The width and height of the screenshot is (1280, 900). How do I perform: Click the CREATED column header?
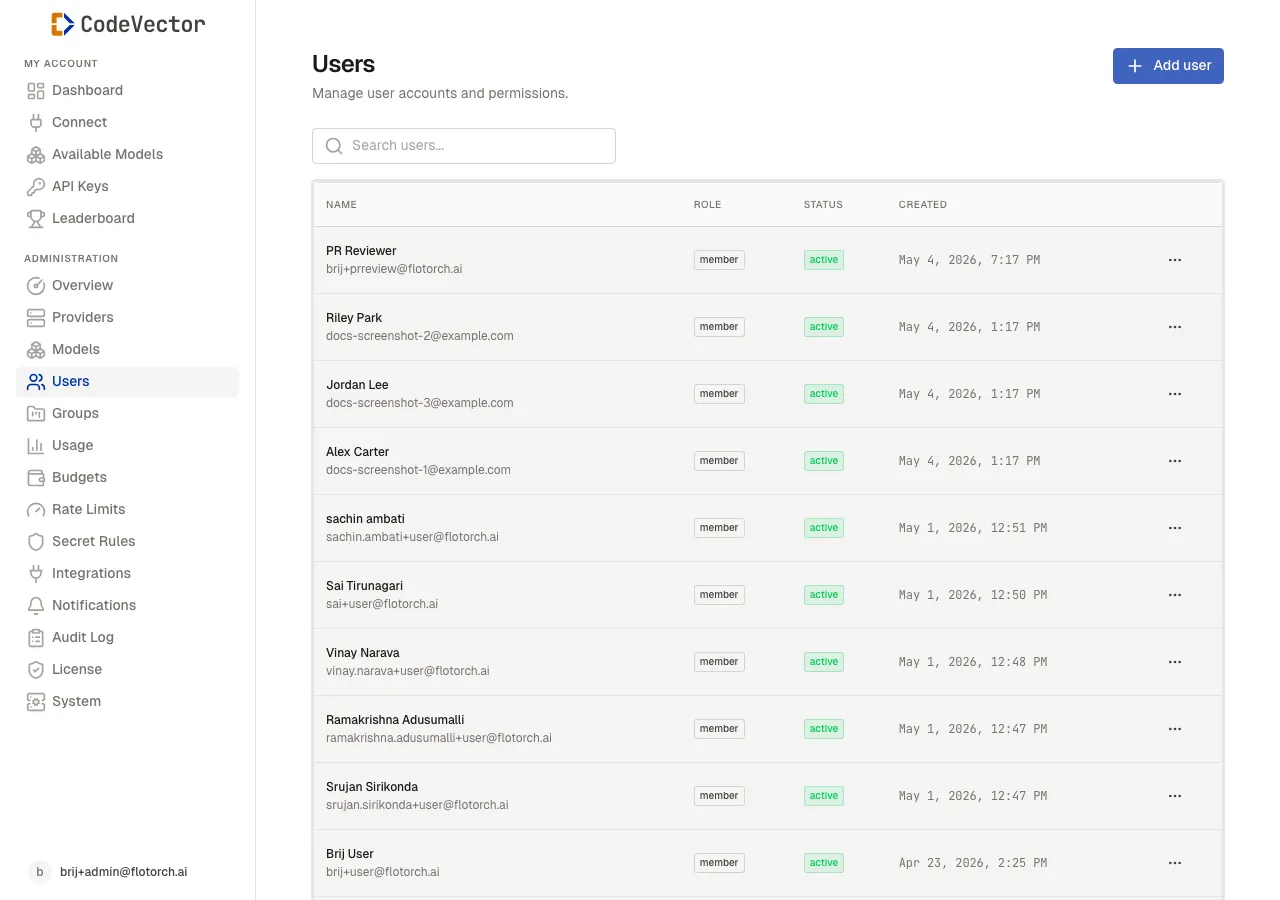coord(922,205)
